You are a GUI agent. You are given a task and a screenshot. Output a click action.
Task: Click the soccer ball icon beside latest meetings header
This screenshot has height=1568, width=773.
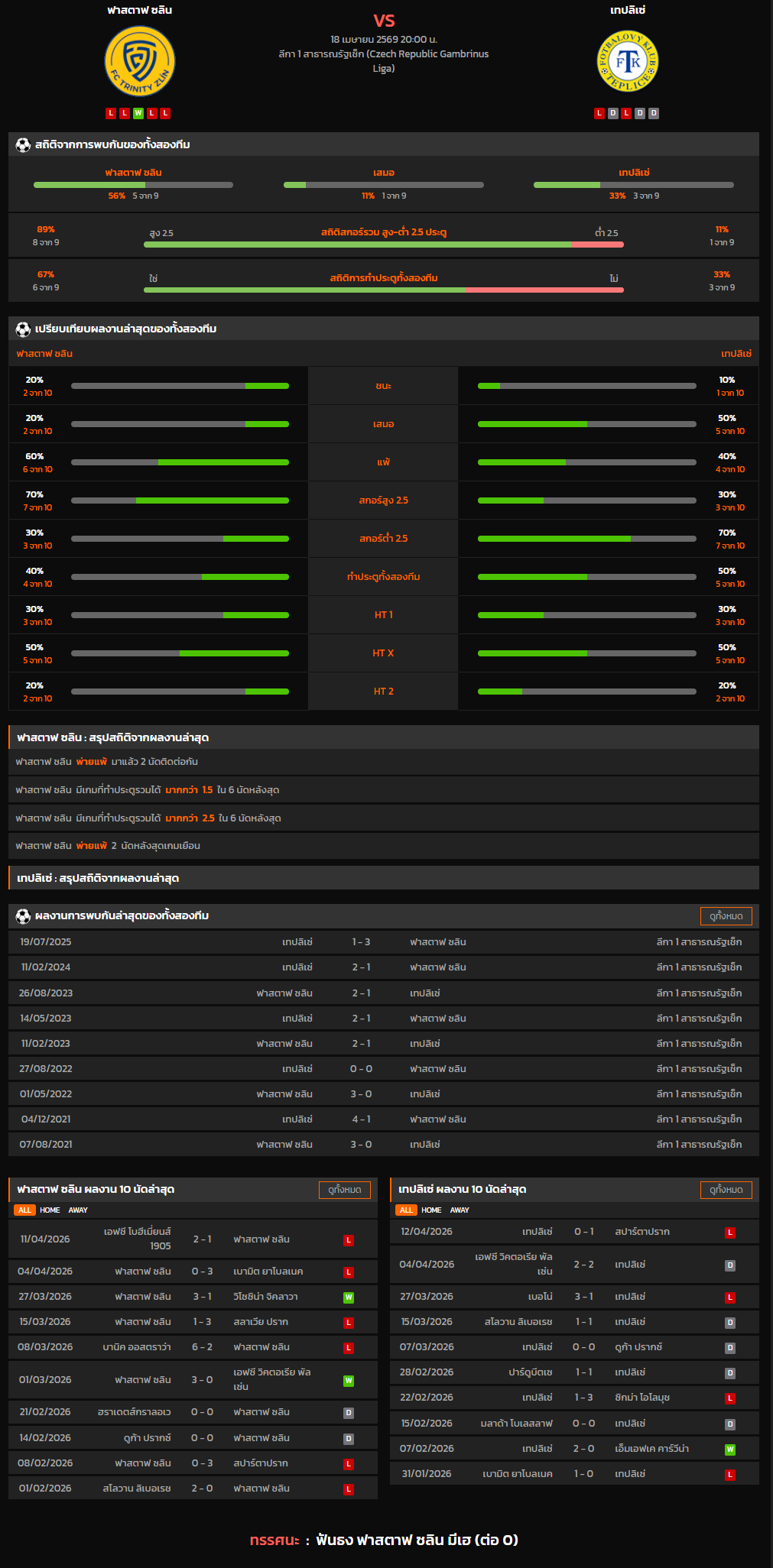(23, 915)
